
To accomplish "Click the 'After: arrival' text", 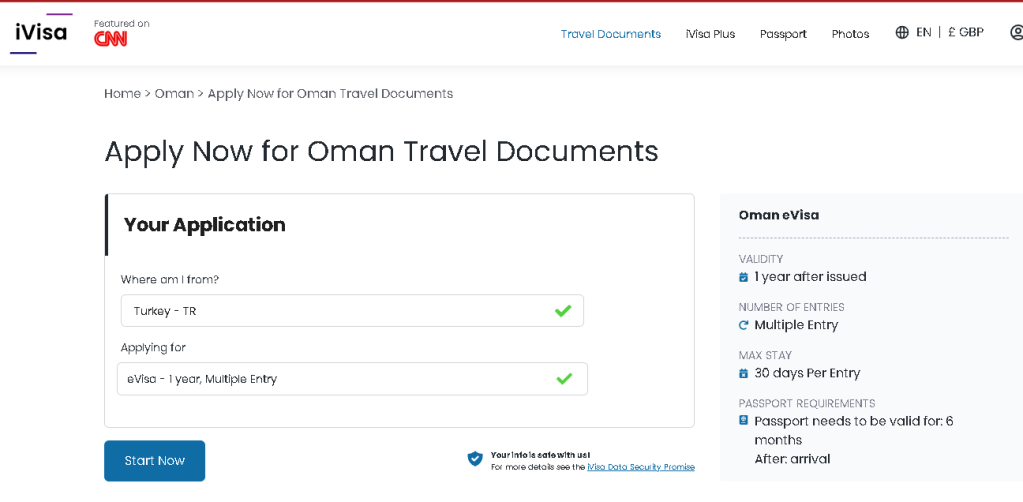I will tap(792, 459).
